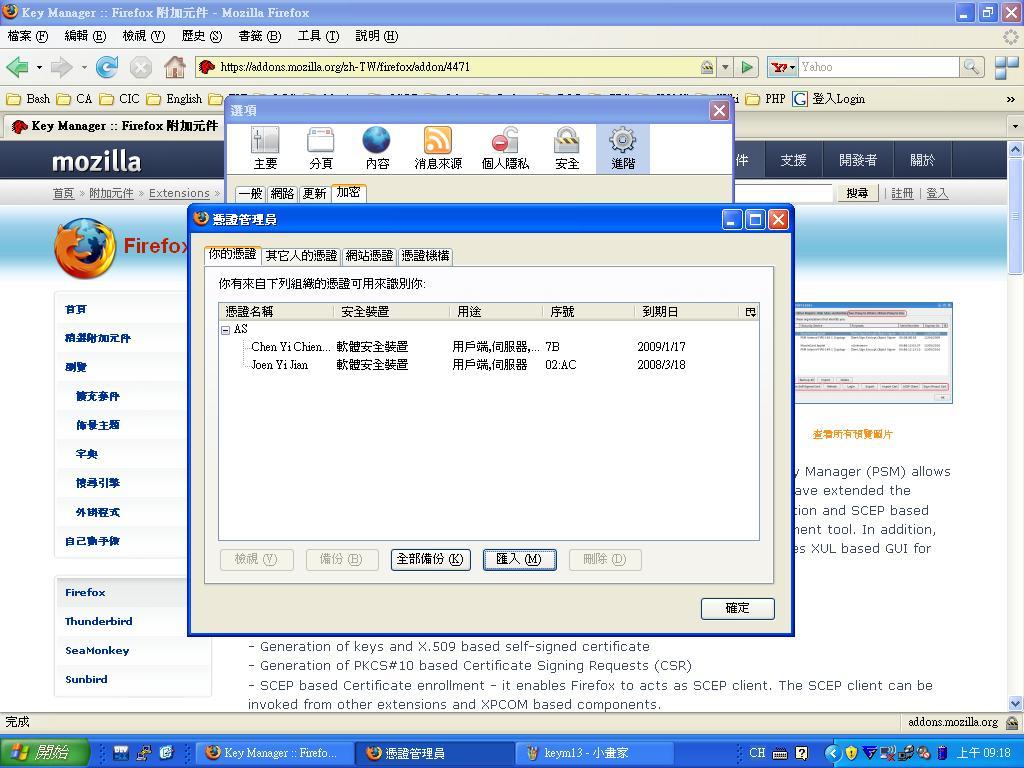
Task: Open the 檢視 menu
Action: tap(144, 36)
